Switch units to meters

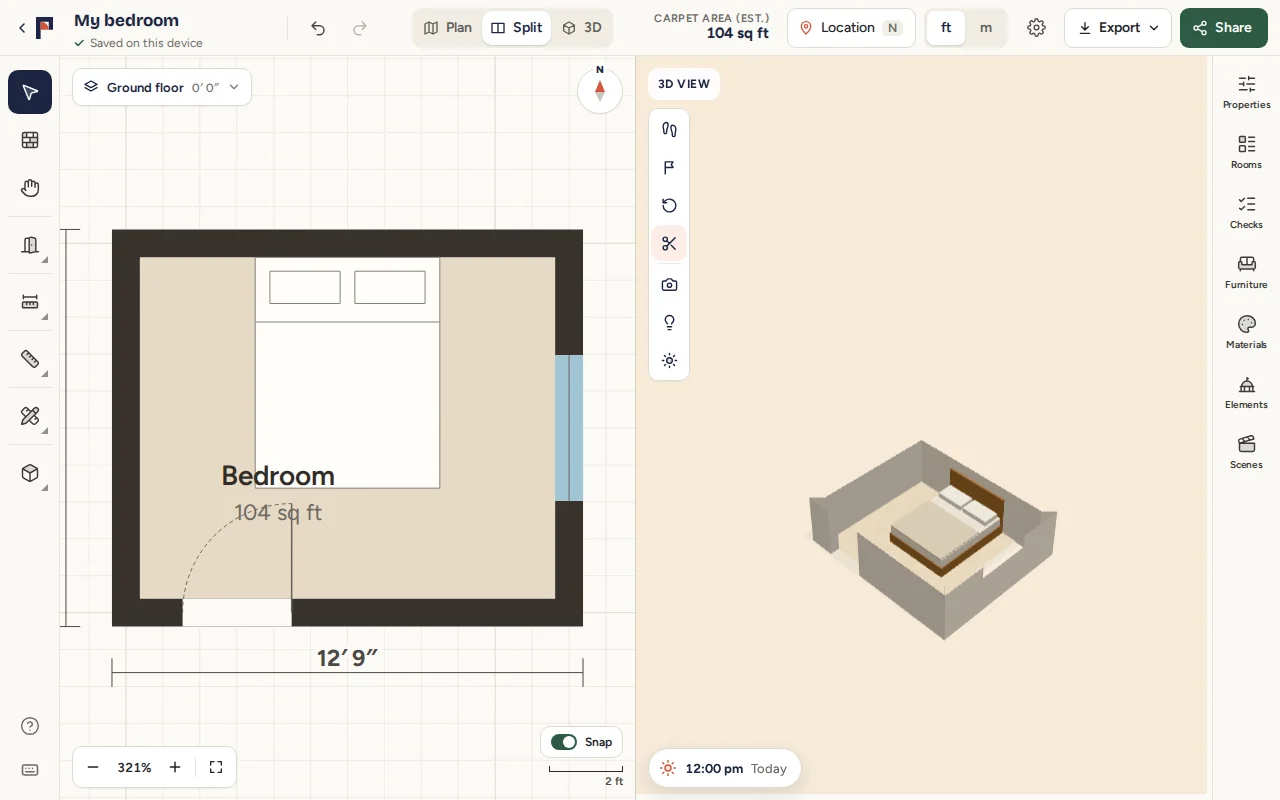pyautogui.click(x=986, y=28)
